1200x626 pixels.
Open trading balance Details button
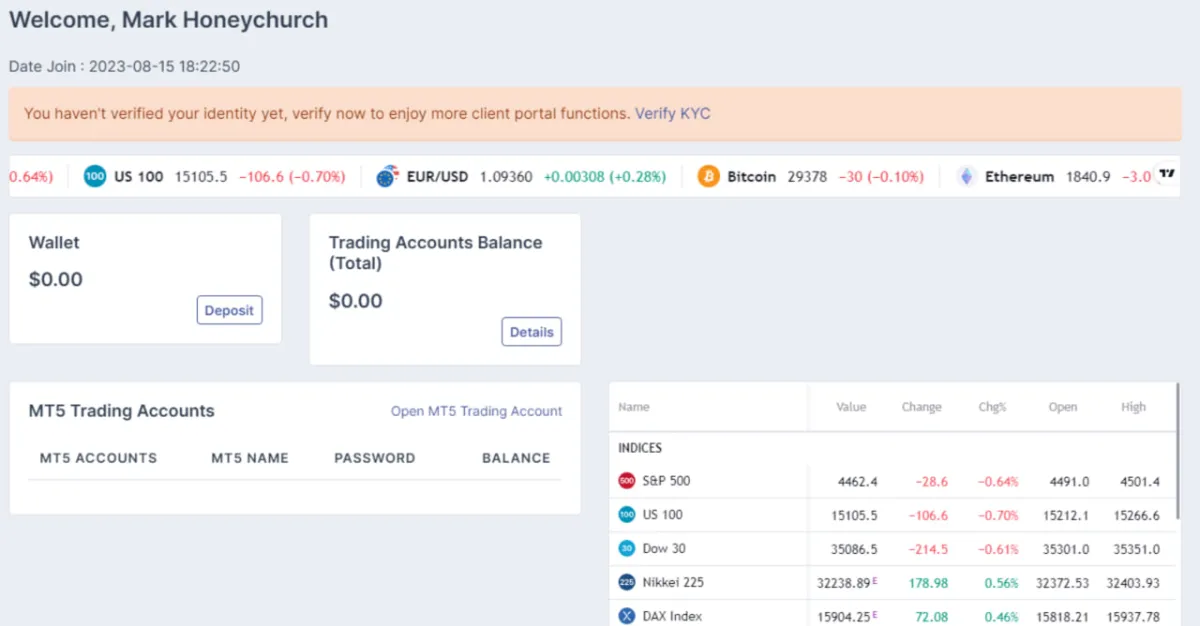click(531, 332)
